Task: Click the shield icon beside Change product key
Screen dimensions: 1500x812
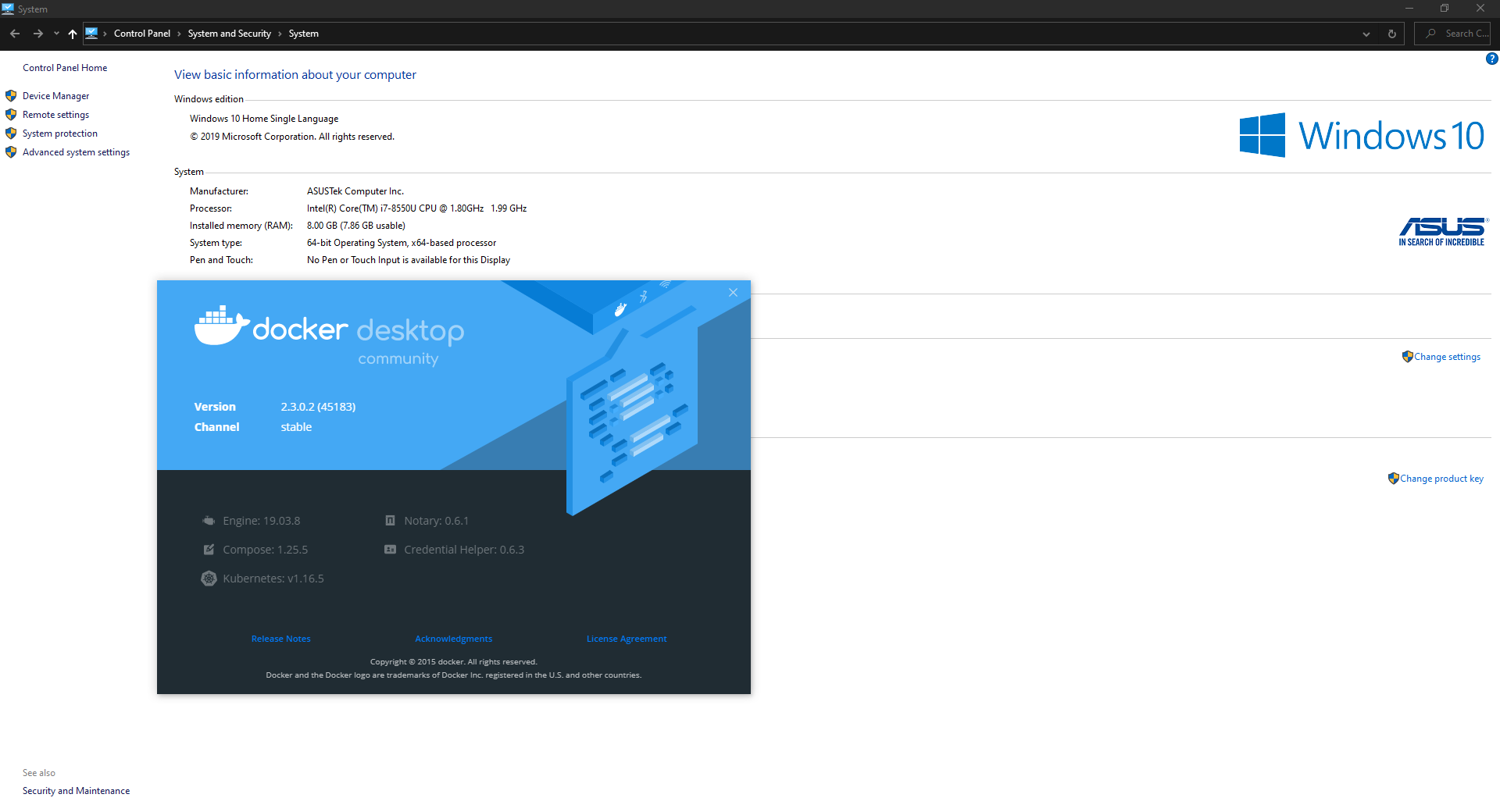Action: 1394,479
